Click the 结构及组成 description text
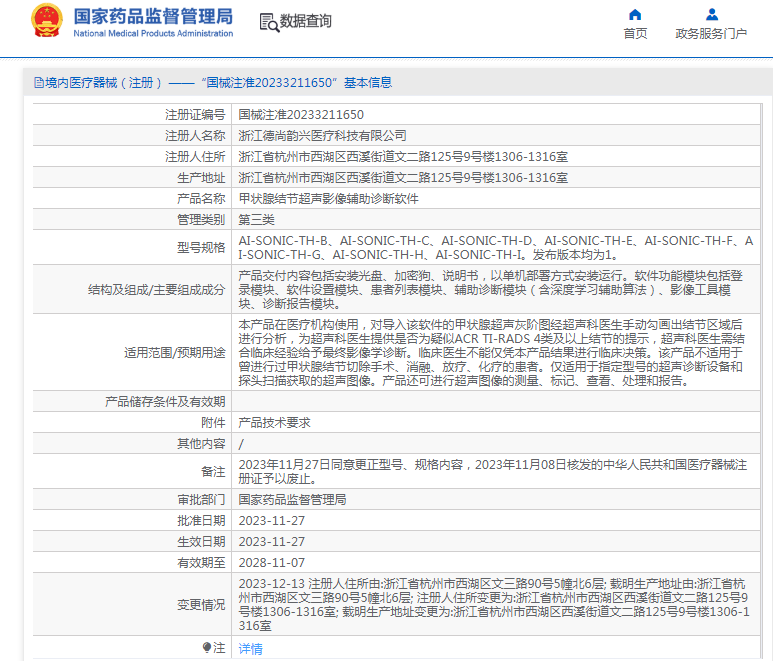Screen dimensions: 773x661 491,289
